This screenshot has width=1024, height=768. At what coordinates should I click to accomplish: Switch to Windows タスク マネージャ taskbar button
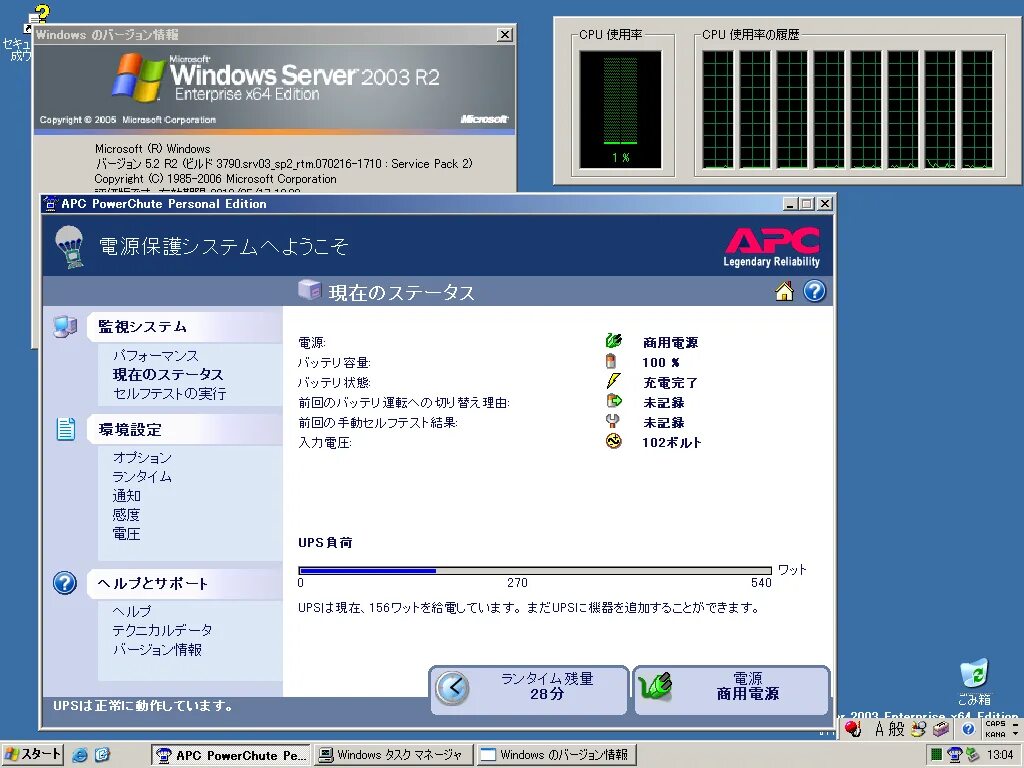(x=394, y=755)
